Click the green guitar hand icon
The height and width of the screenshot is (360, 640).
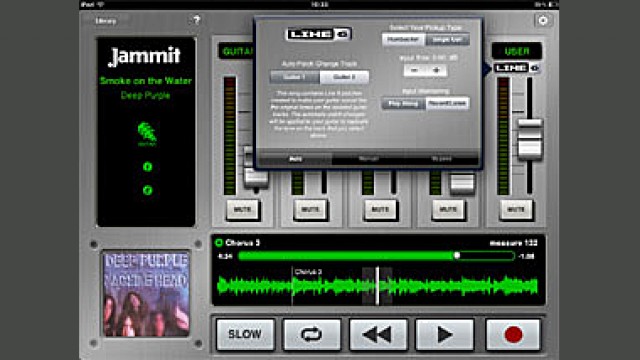point(146,133)
